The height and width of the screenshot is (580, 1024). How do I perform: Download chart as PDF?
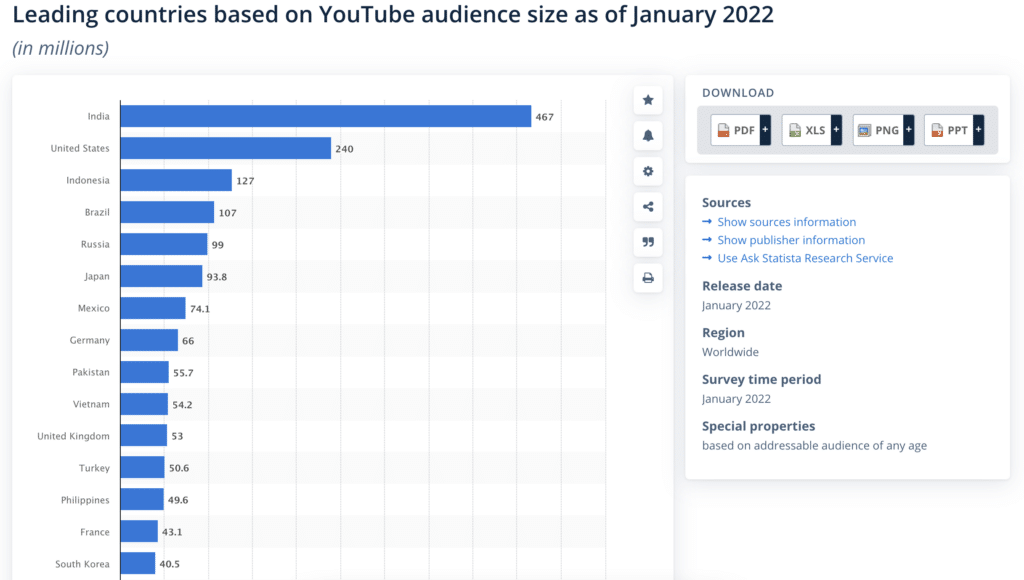[735, 130]
